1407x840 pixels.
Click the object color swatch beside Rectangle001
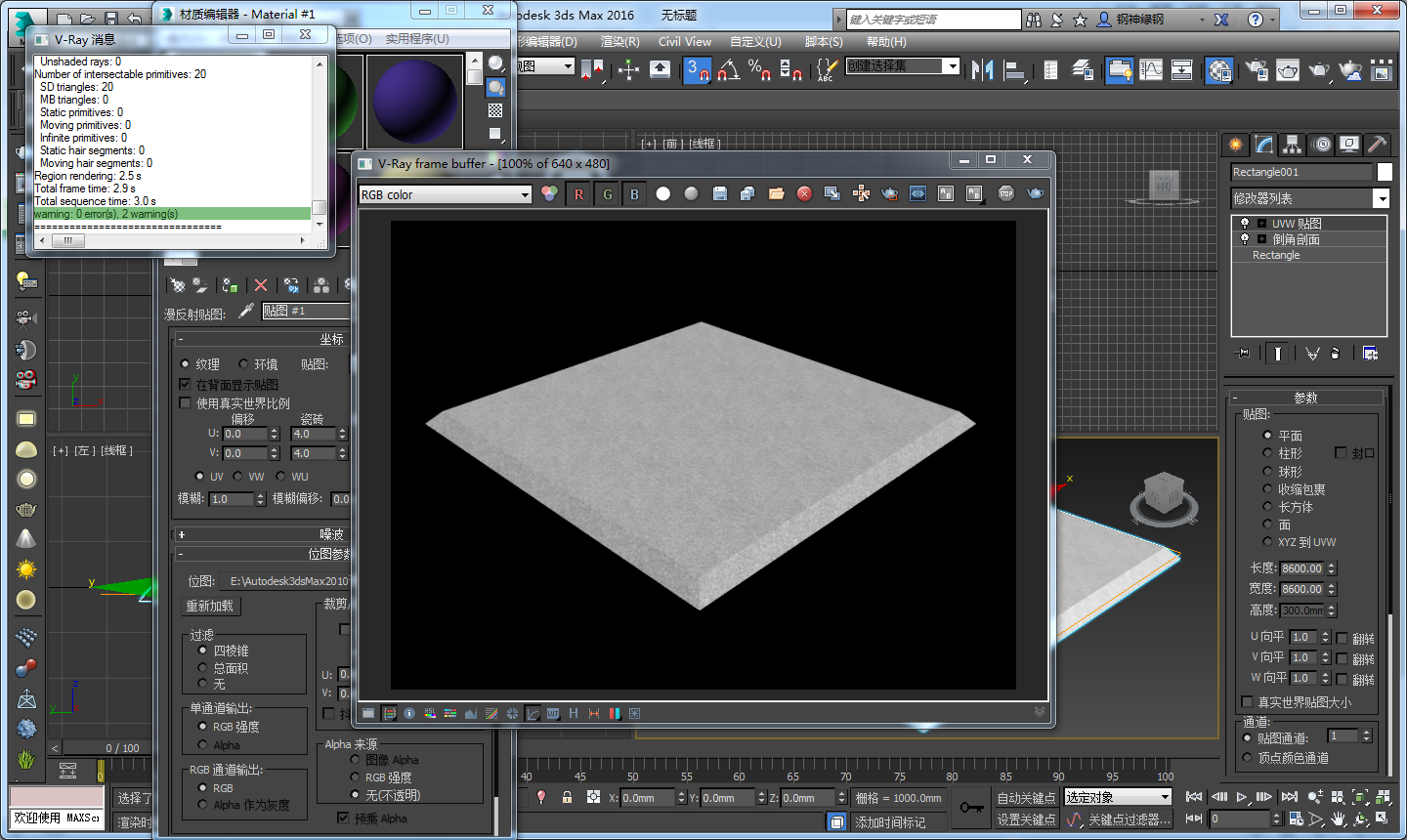(1385, 172)
